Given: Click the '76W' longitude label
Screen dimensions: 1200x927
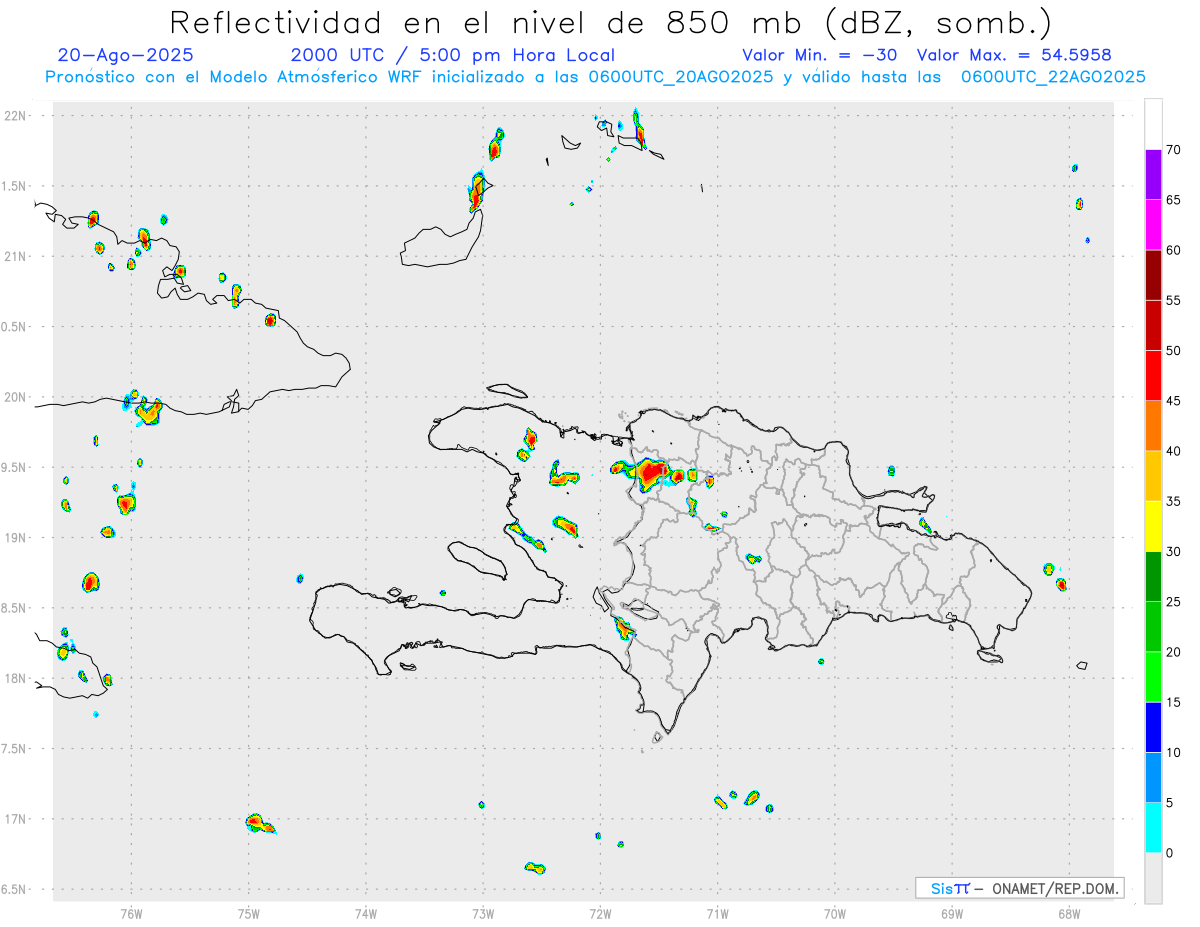Looking at the screenshot, I should coord(131,914).
